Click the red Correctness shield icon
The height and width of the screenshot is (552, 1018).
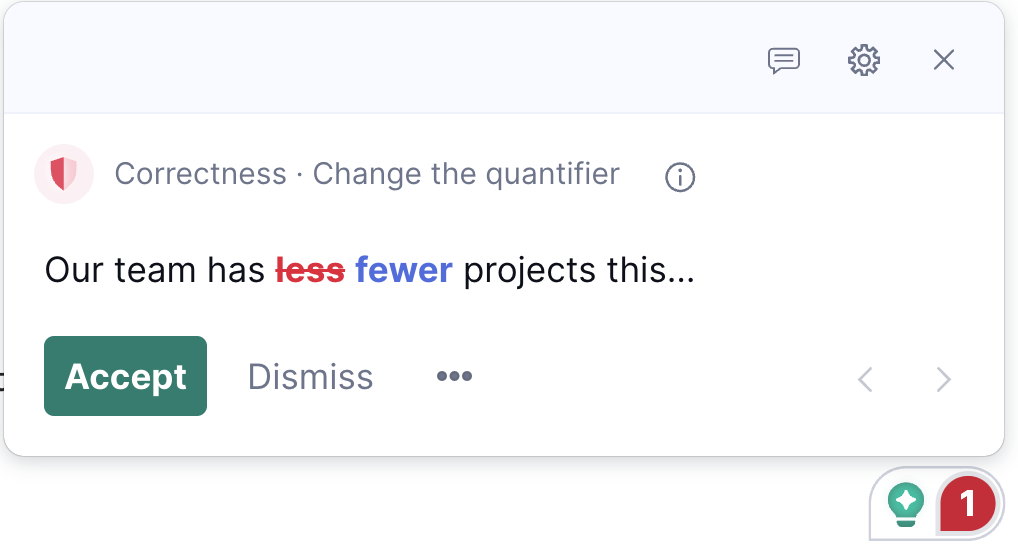[64, 174]
